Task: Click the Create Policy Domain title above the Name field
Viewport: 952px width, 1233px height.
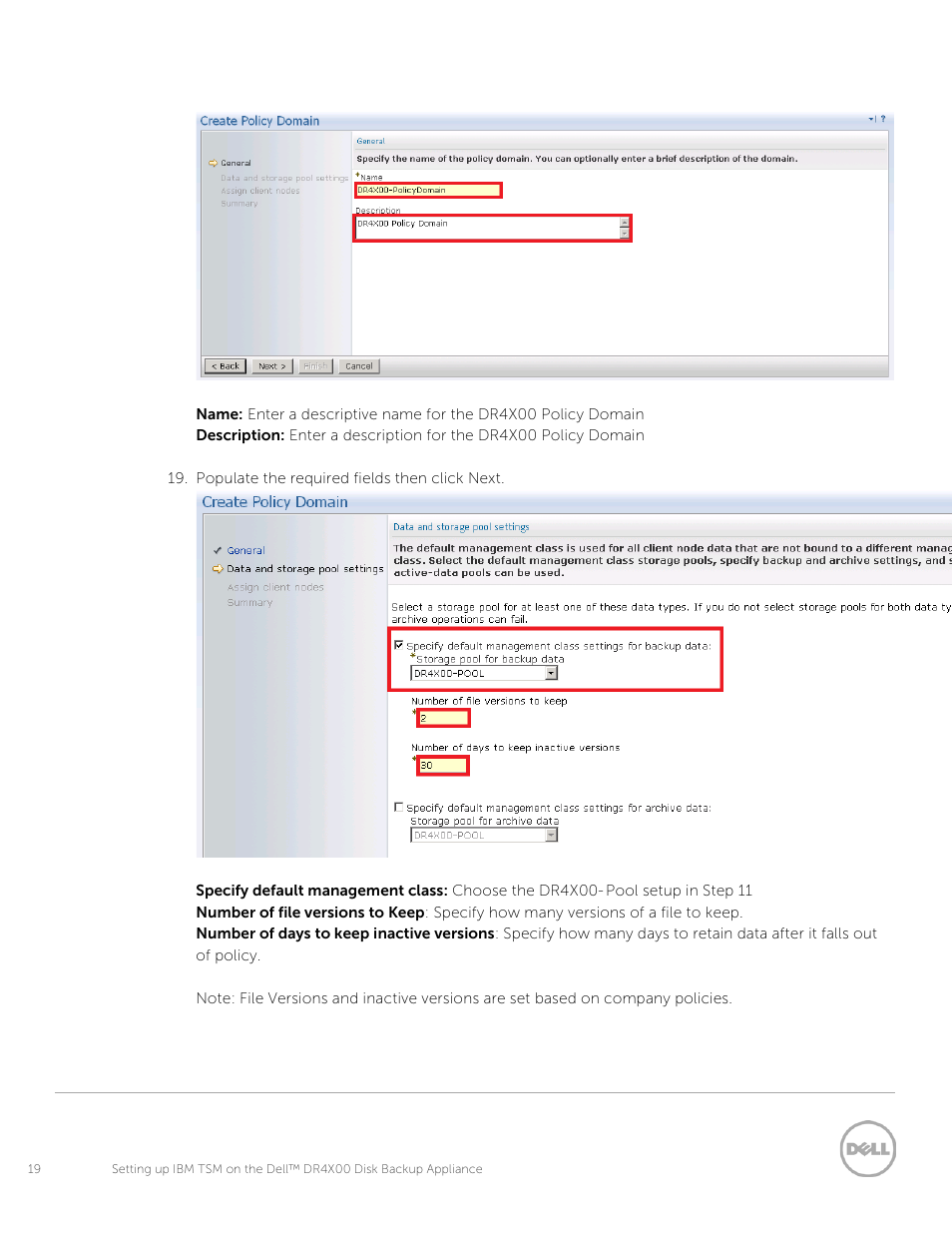Action: click(x=259, y=121)
